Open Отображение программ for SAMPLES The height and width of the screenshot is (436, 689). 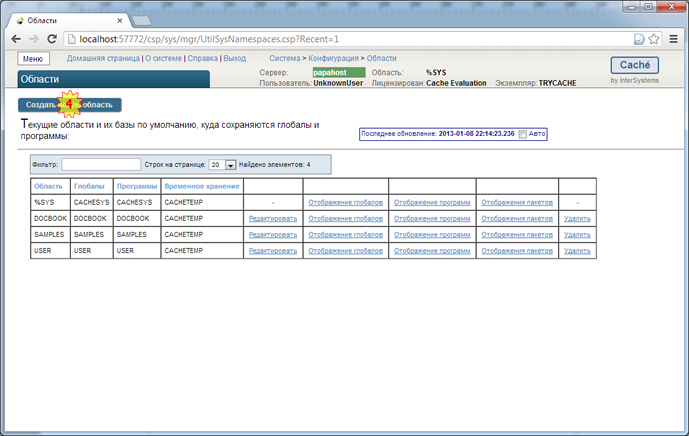432,235
